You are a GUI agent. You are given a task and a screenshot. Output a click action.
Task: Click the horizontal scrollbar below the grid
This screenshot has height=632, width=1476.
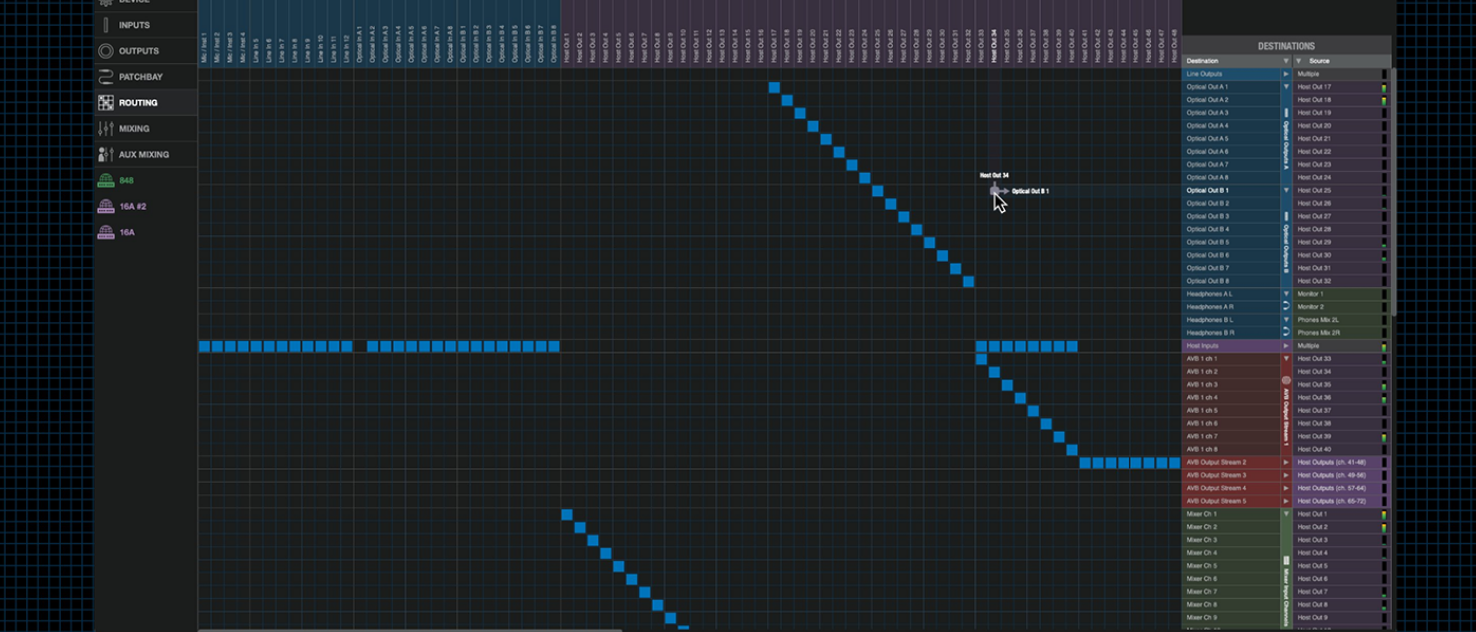(x=410, y=630)
